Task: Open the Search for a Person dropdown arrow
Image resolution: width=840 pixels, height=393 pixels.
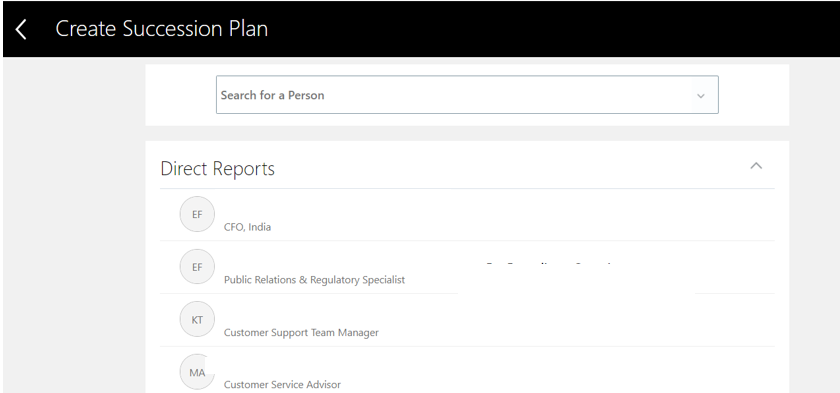Action: [701, 96]
